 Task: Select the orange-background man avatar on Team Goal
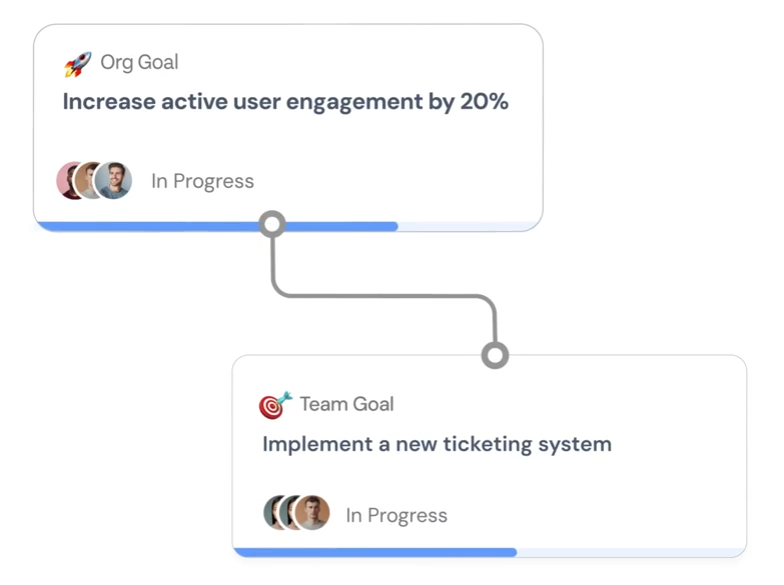click(x=313, y=513)
